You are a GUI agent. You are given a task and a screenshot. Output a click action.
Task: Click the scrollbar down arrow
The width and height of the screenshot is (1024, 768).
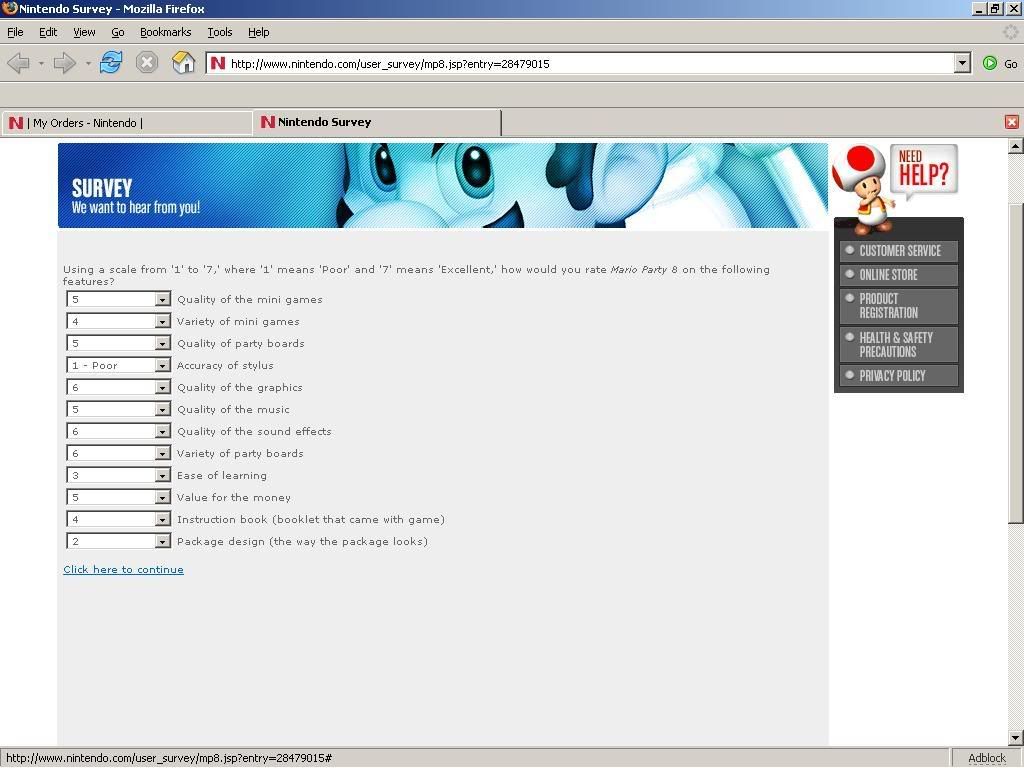[x=1015, y=739]
